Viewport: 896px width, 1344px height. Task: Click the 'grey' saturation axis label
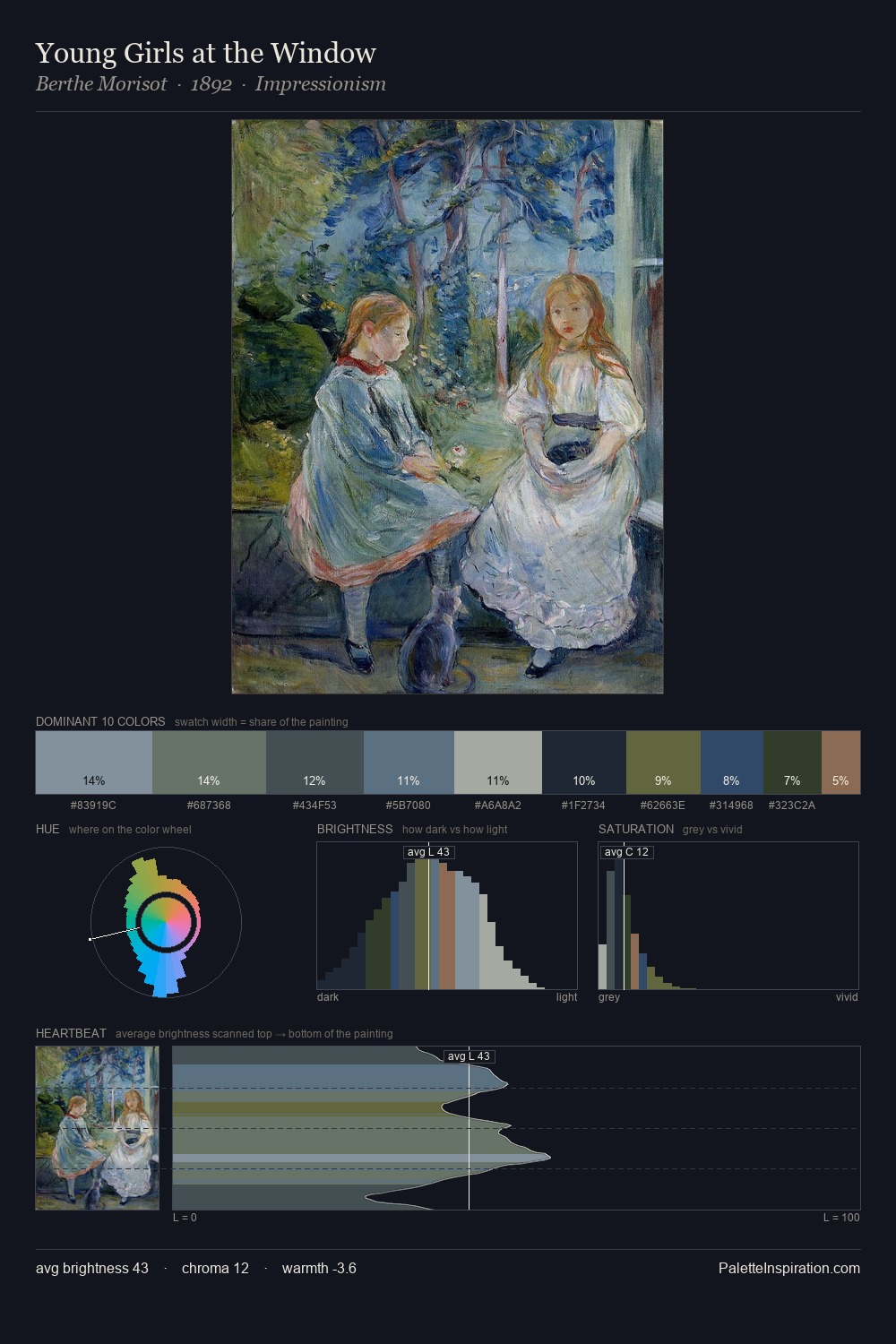(609, 997)
